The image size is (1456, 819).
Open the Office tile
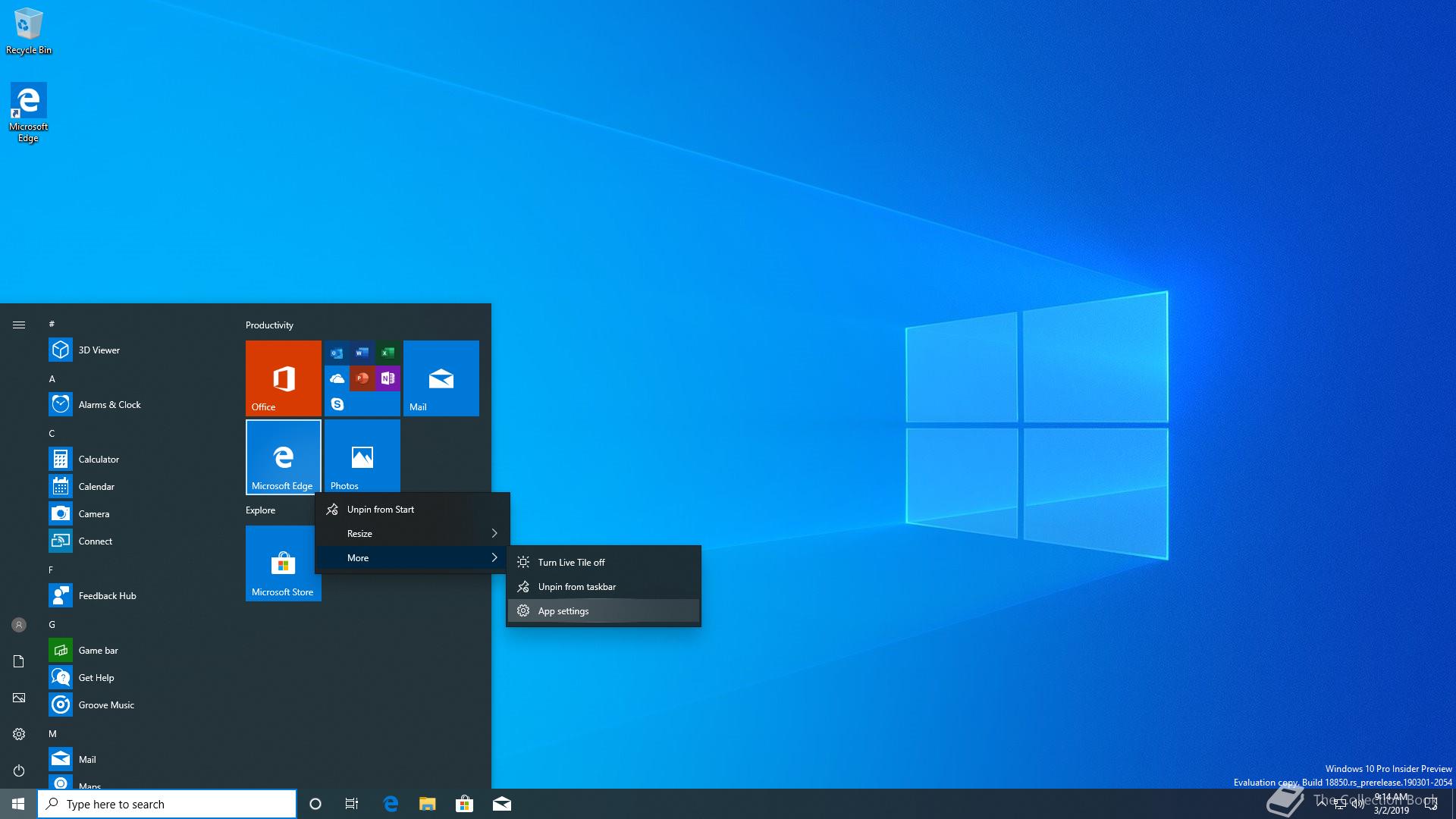pyautogui.click(x=283, y=378)
